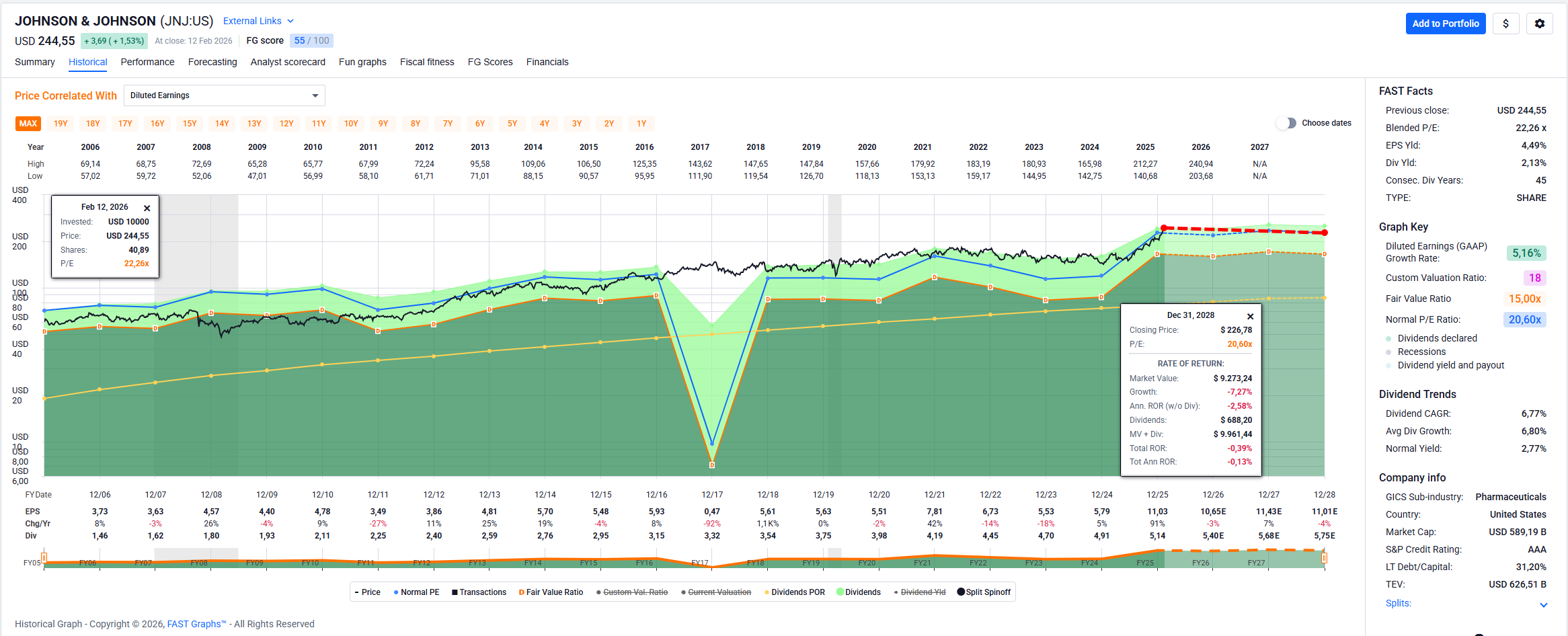Toggle the Choose dates switch
This screenshot has width=1568, height=636.
[x=1286, y=123]
